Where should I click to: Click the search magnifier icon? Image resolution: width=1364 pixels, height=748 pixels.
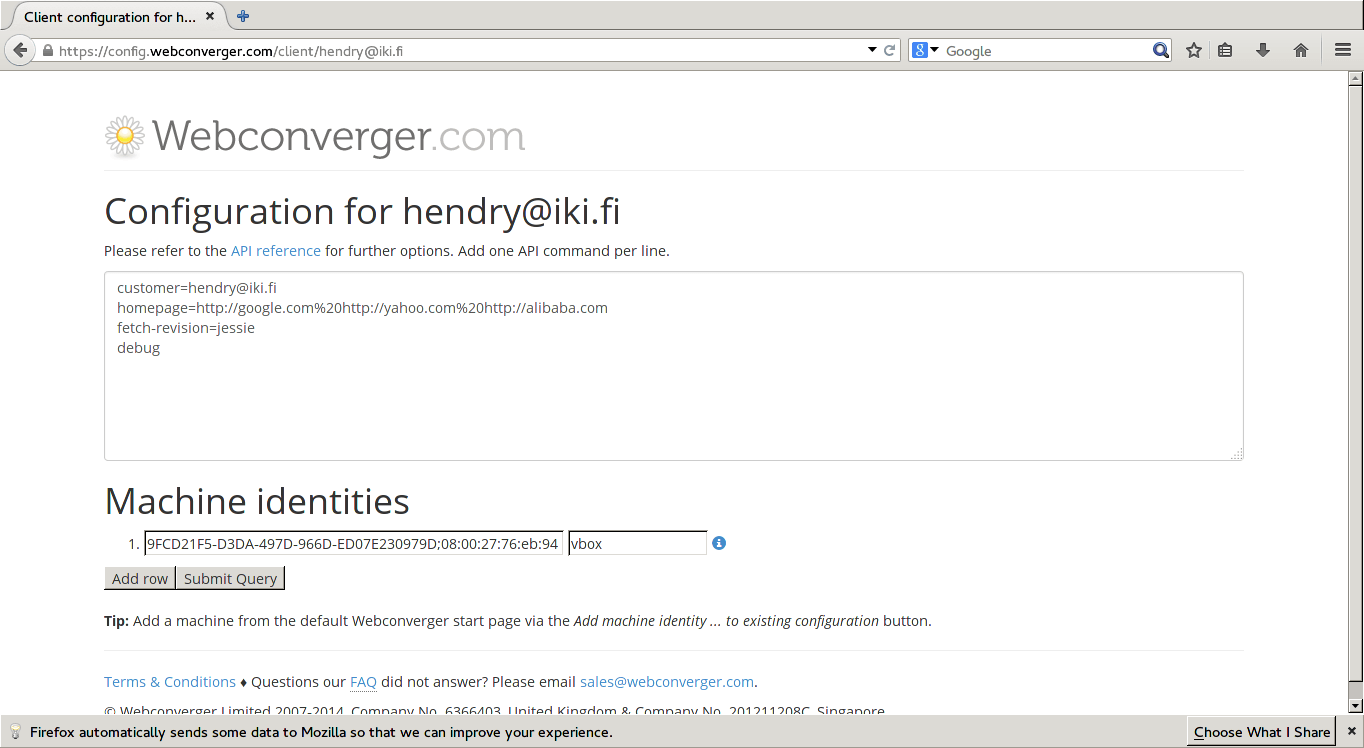pos(1160,50)
